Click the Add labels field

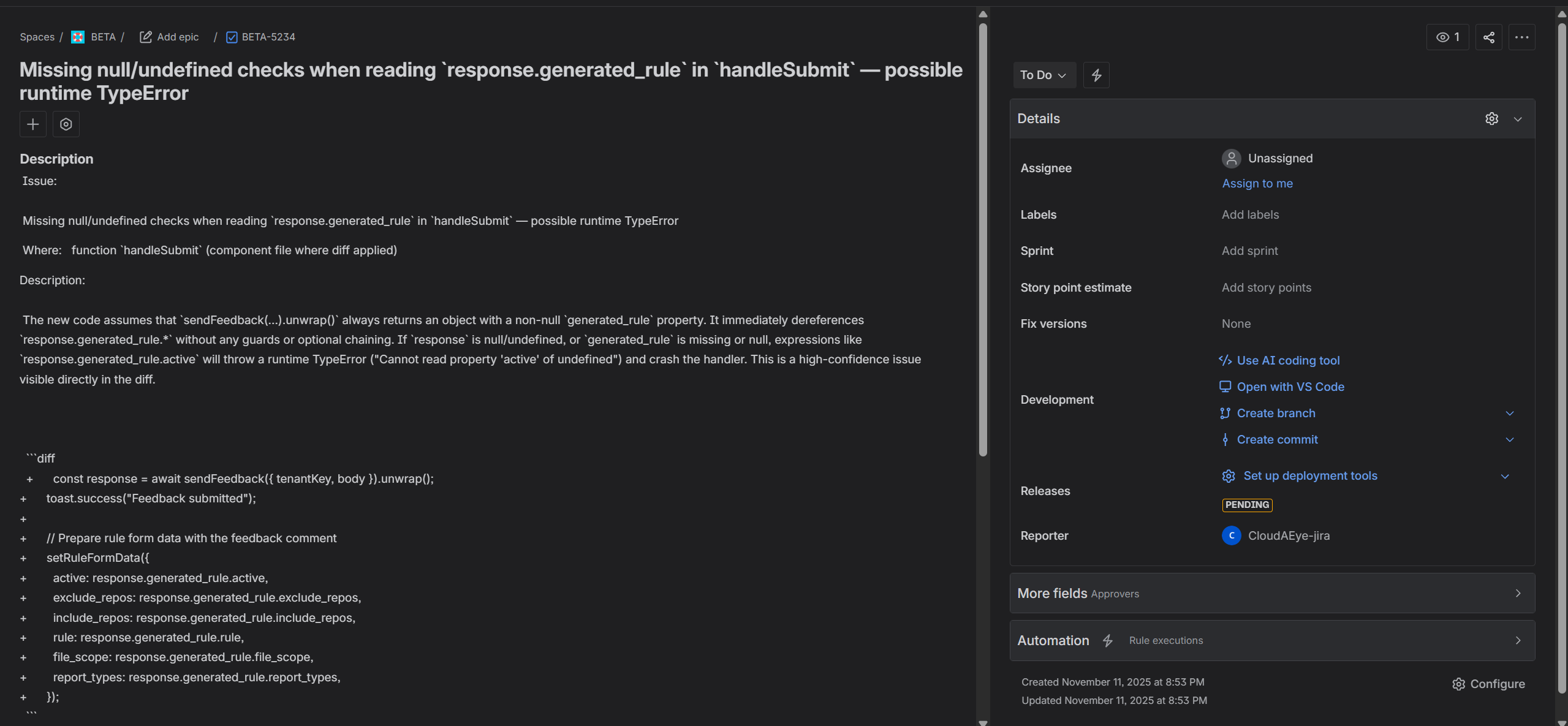[x=1249, y=214]
